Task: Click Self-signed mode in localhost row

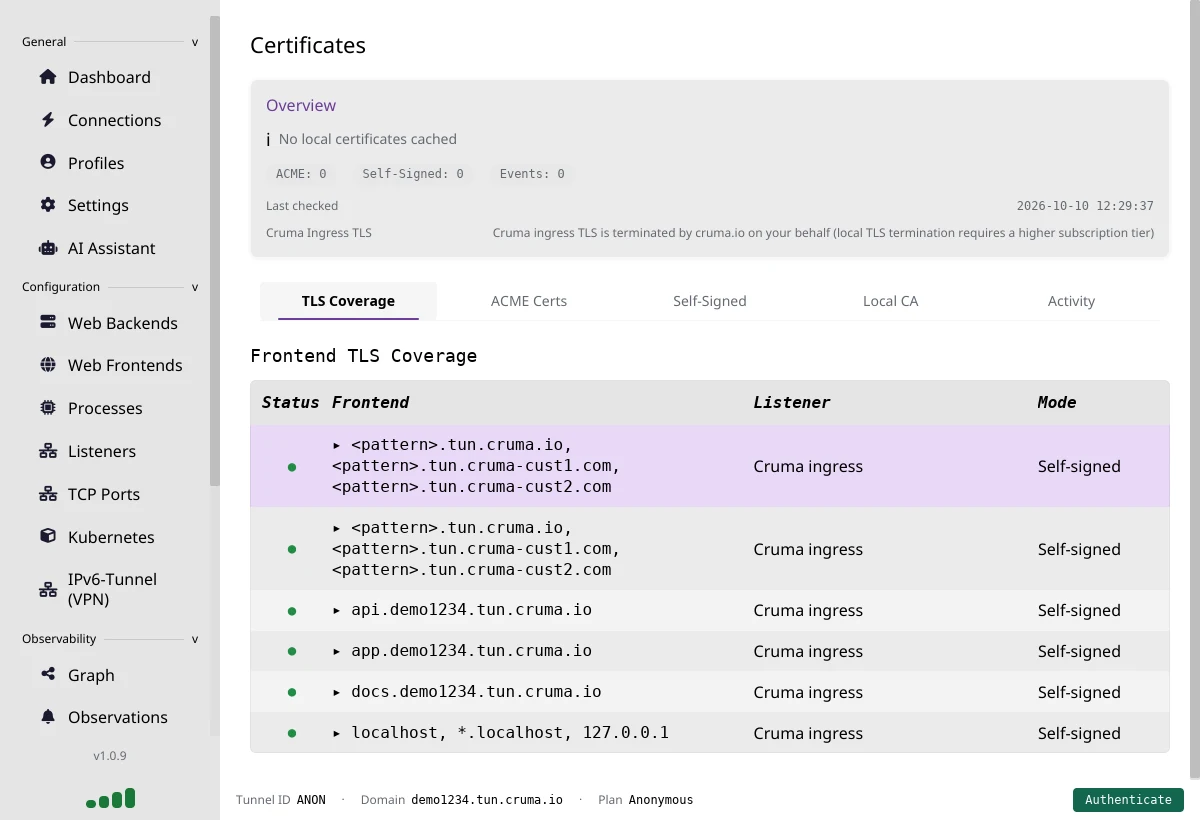Action: (x=1079, y=733)
